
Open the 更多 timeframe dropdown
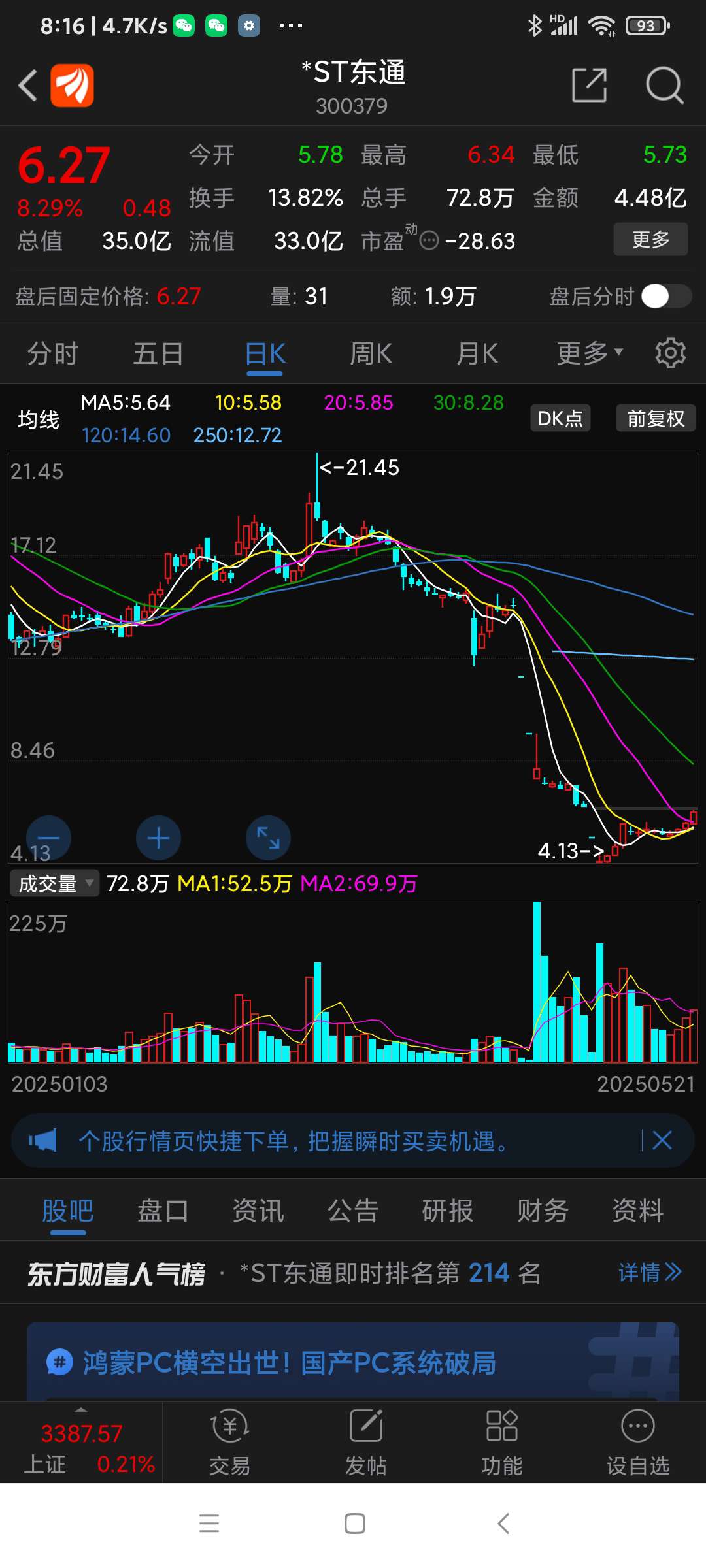coord(590,353)
